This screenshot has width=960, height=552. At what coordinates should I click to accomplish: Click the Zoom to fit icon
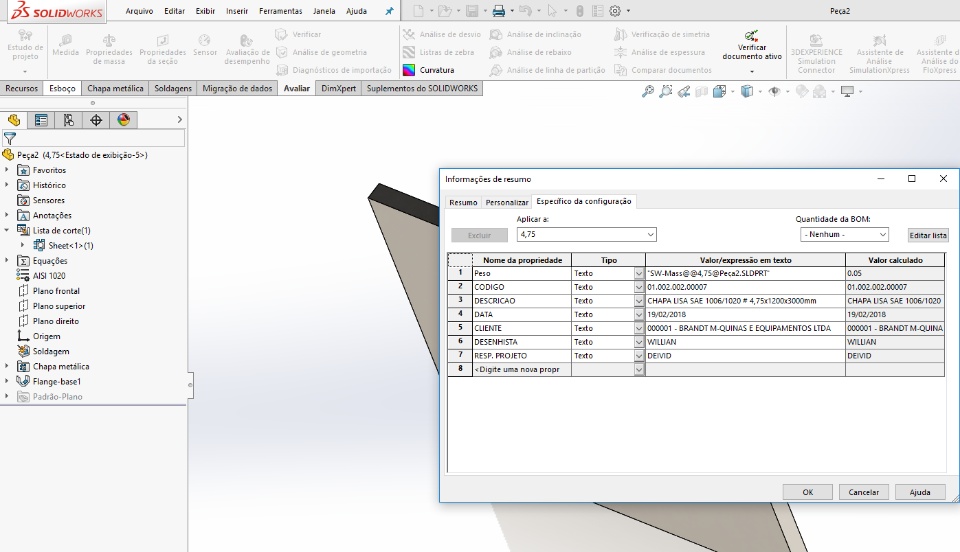tap(647, 92)
